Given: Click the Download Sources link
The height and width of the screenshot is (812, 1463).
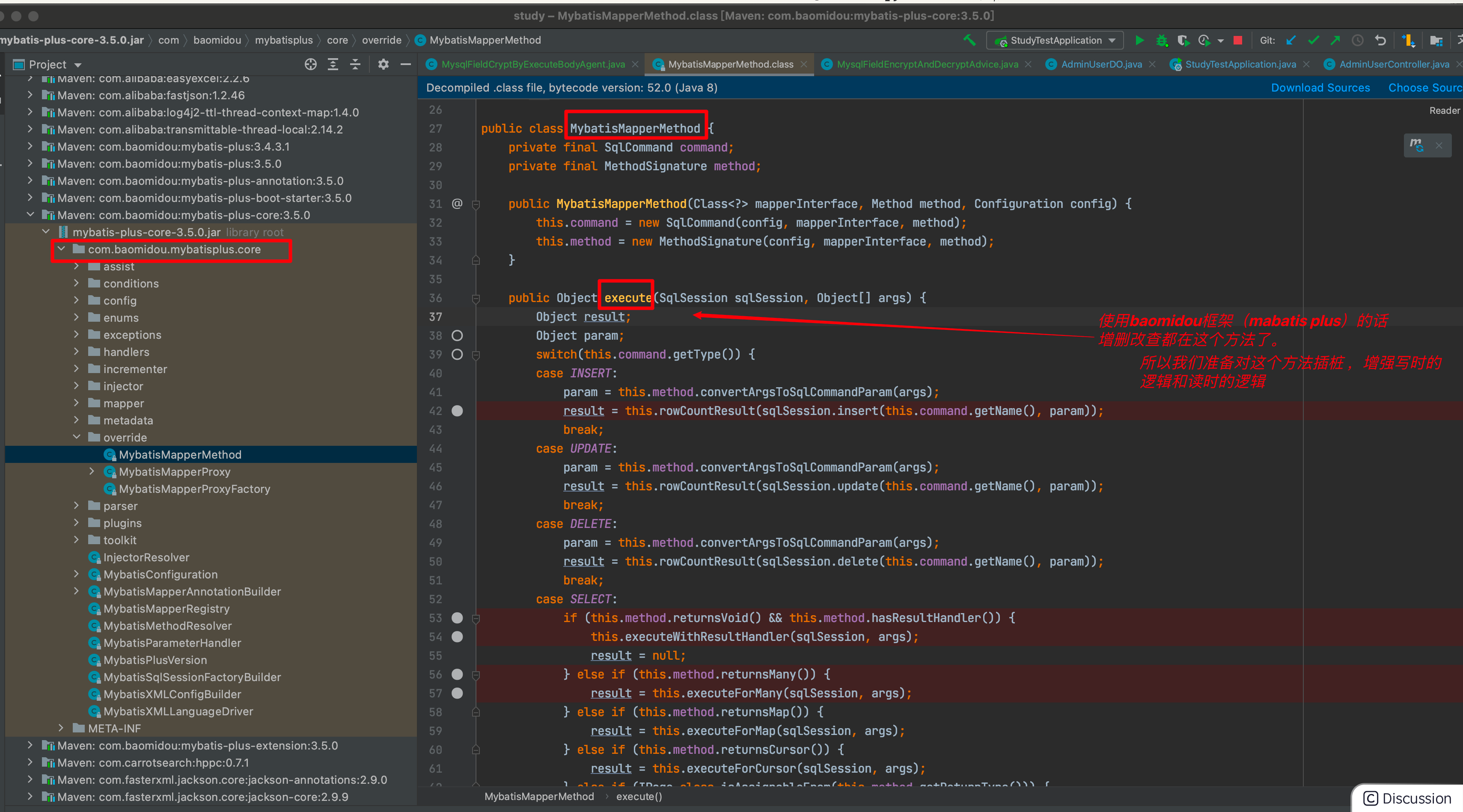Looking at the screenshot, I should (x=1320, y=87).
